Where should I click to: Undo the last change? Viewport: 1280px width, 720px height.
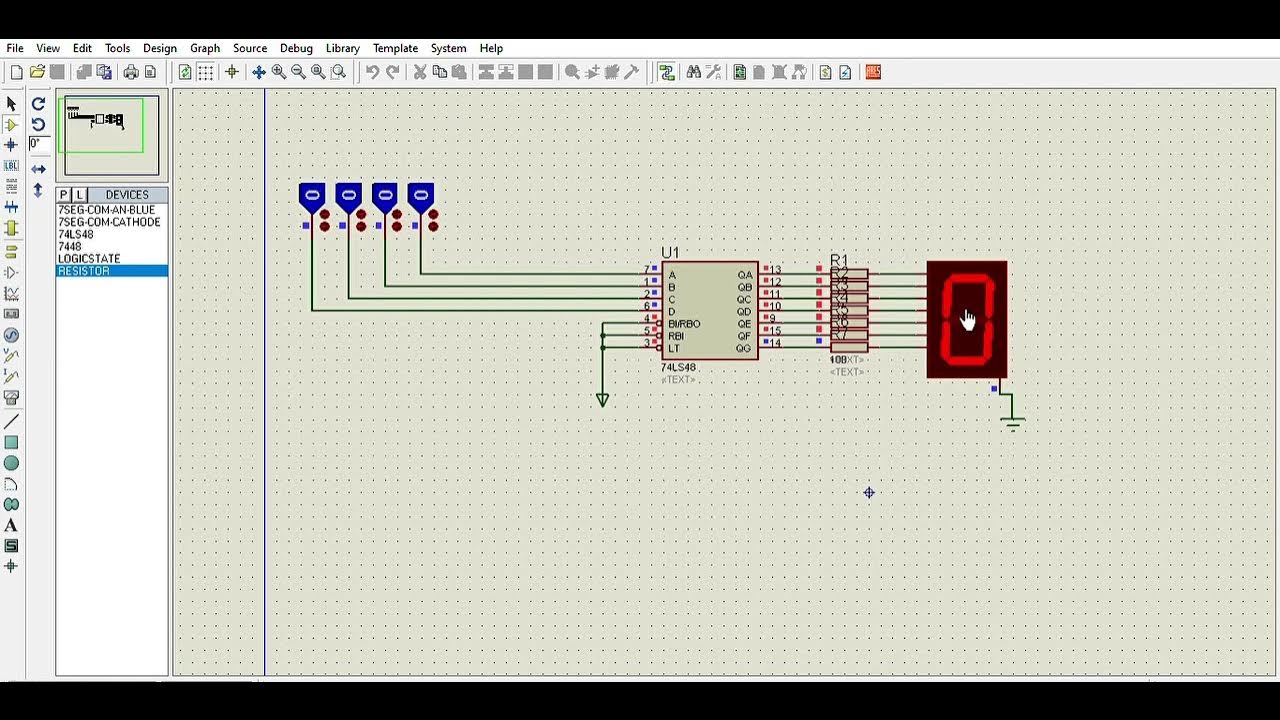[372, 72]
